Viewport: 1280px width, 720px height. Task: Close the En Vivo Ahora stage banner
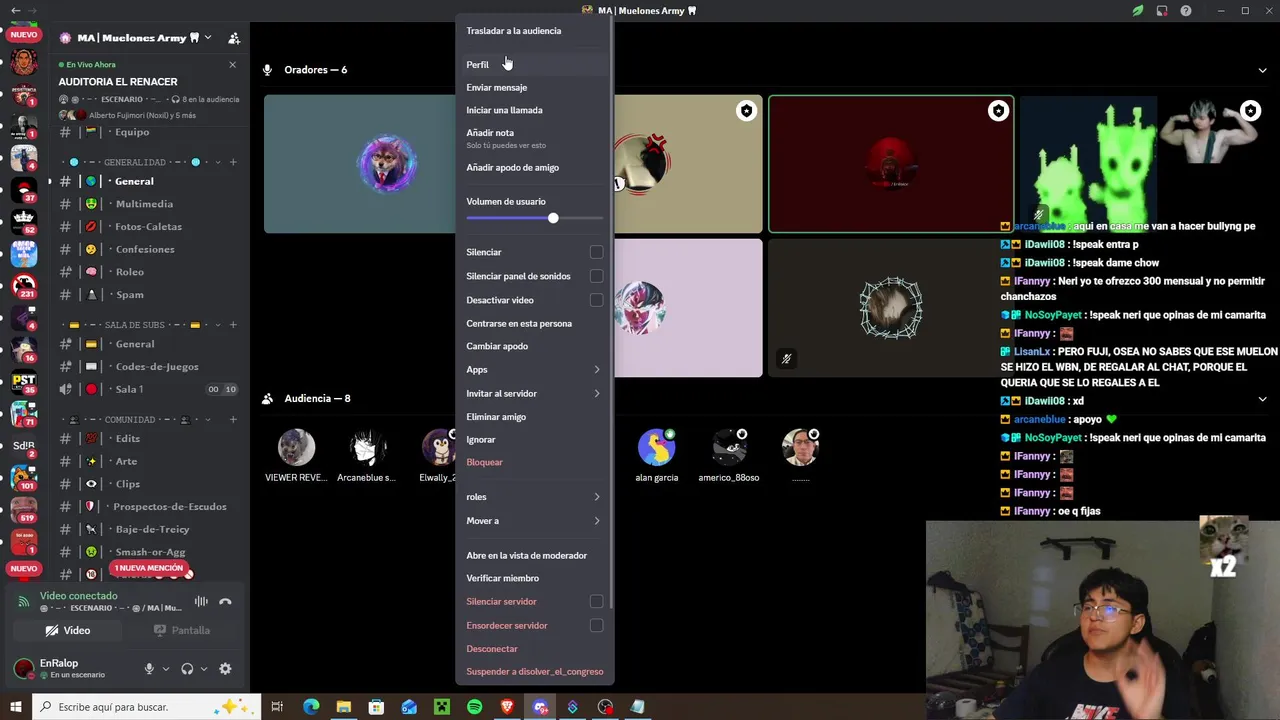pyautogui.click(x=232, y=64)
